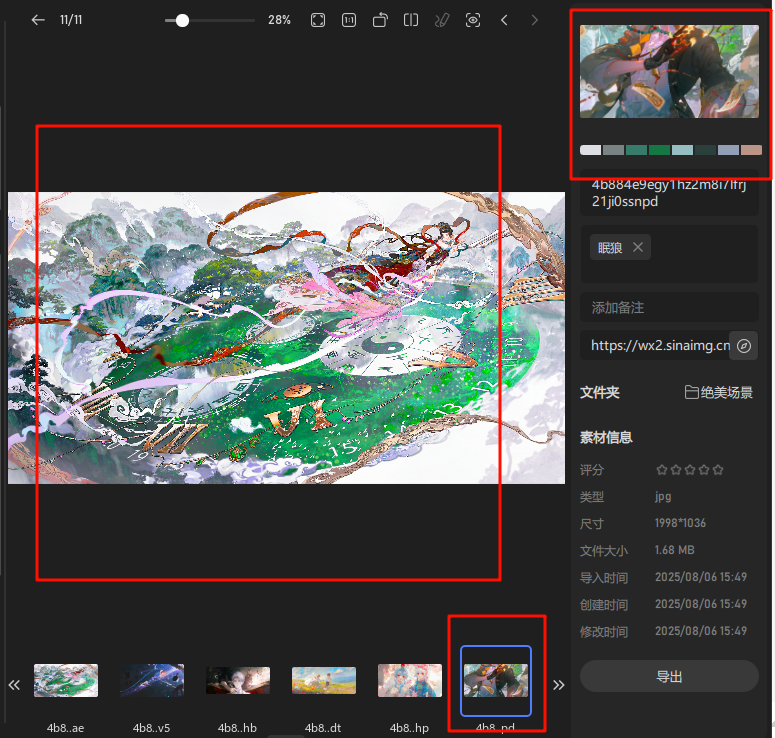Rotate the image with the rotate icon
The width and height of the screenshot is (775, 738).
[380, 20]
